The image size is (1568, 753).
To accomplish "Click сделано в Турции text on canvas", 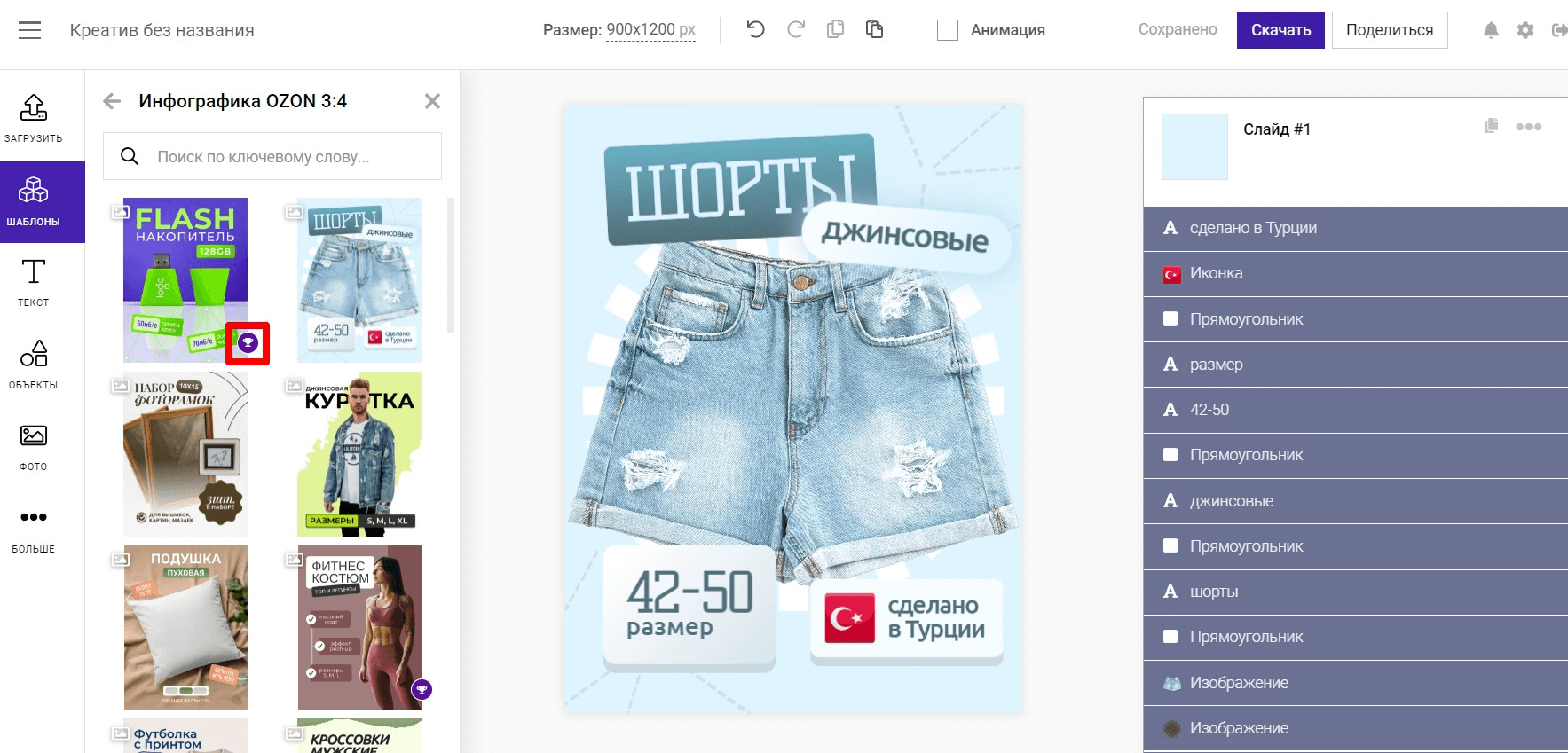I will click(936, 618).
